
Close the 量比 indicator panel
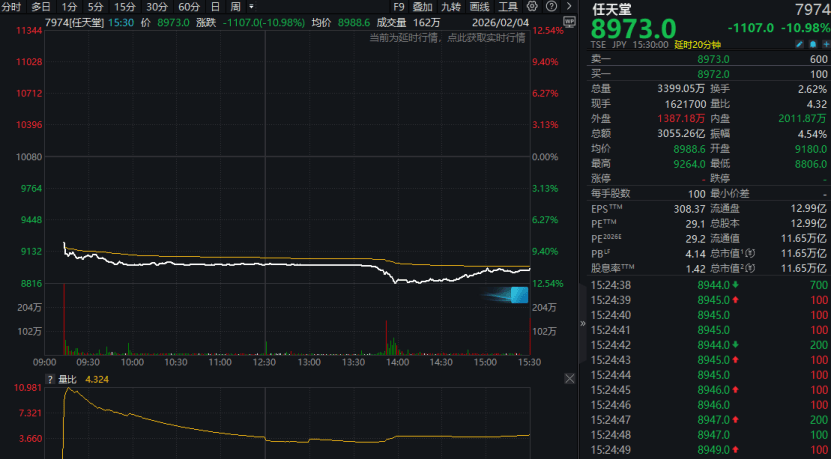click(x=568, y=380)
